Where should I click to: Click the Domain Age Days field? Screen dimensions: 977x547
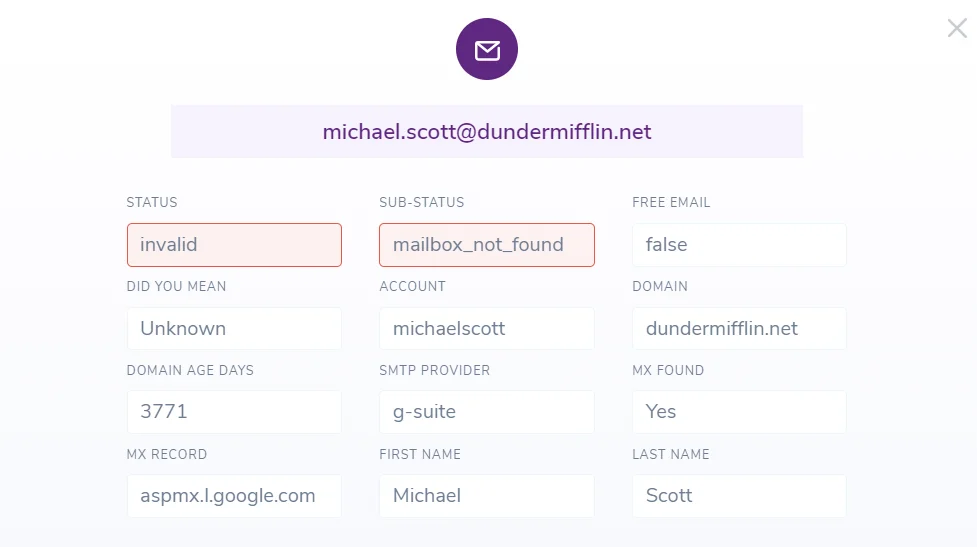click(x=234, y=412)
